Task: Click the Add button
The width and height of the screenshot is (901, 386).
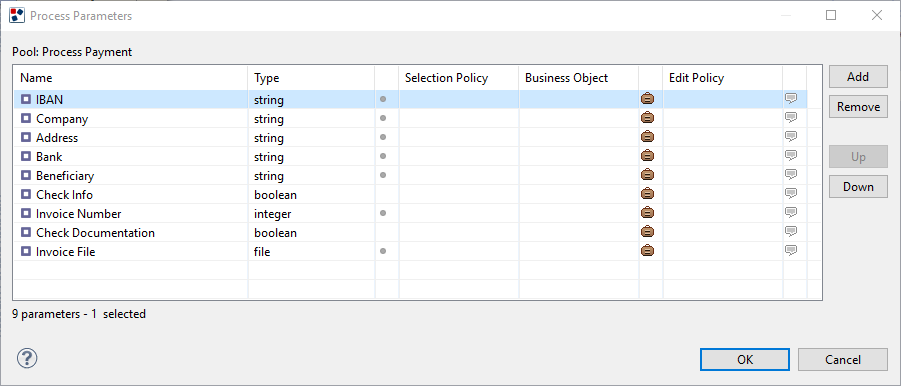Action: click(x=858, y=76)
